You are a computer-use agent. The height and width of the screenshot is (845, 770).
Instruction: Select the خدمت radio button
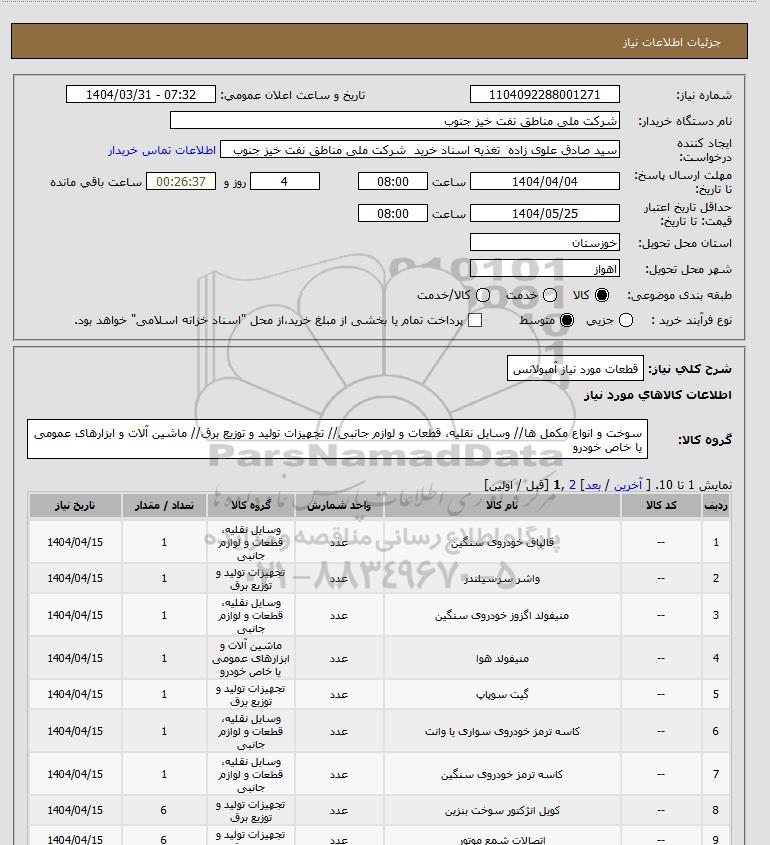click(550, 295)
